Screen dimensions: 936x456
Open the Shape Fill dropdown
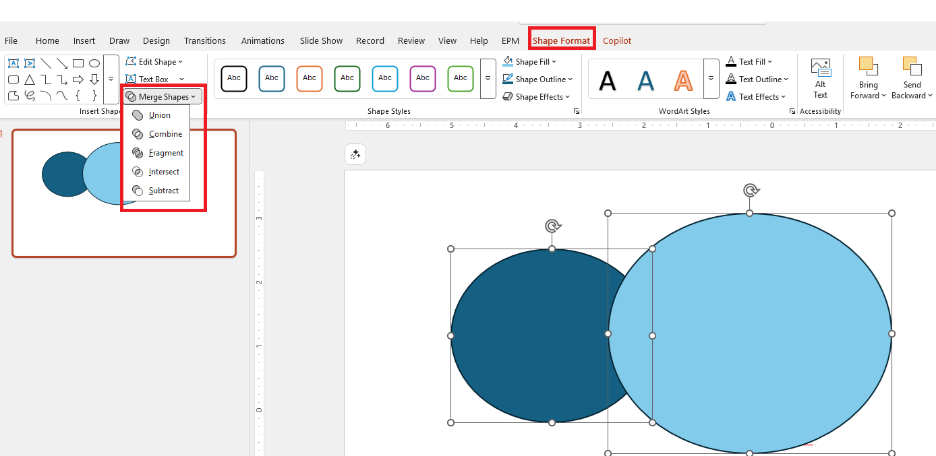coord(529,61)
